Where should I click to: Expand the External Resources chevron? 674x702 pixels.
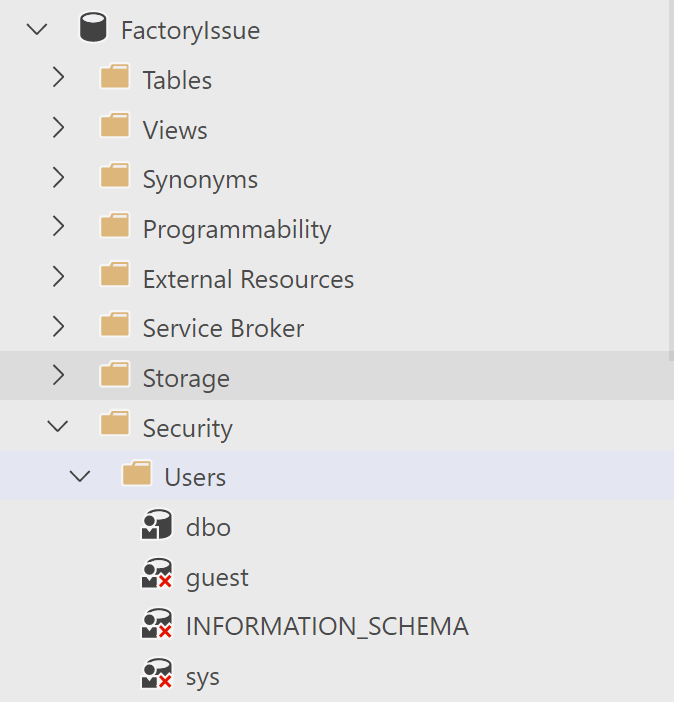(x=58, y=276)
